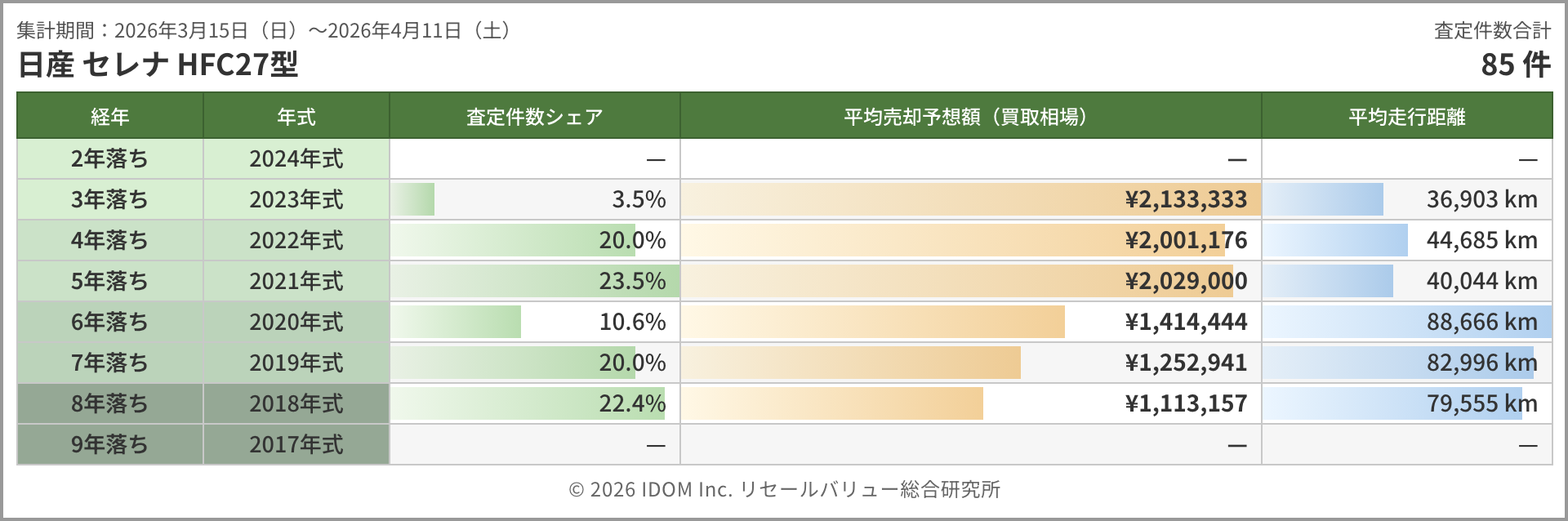Viewport: 1568px width, 521px height.
Task: Click the 3年落ち row label
Action: (x=110, y=199)
